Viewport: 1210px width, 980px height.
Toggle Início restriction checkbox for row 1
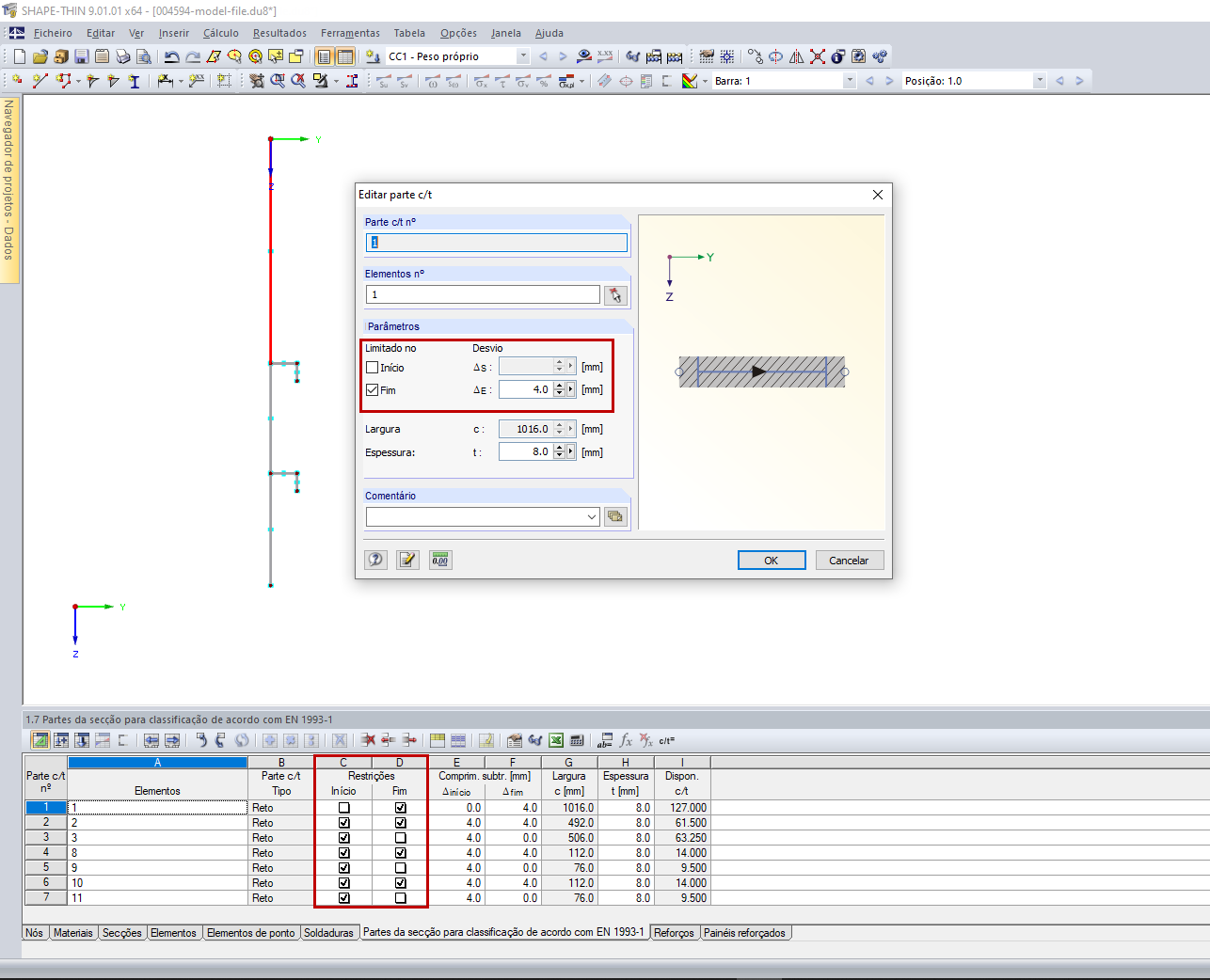[343, 808]
